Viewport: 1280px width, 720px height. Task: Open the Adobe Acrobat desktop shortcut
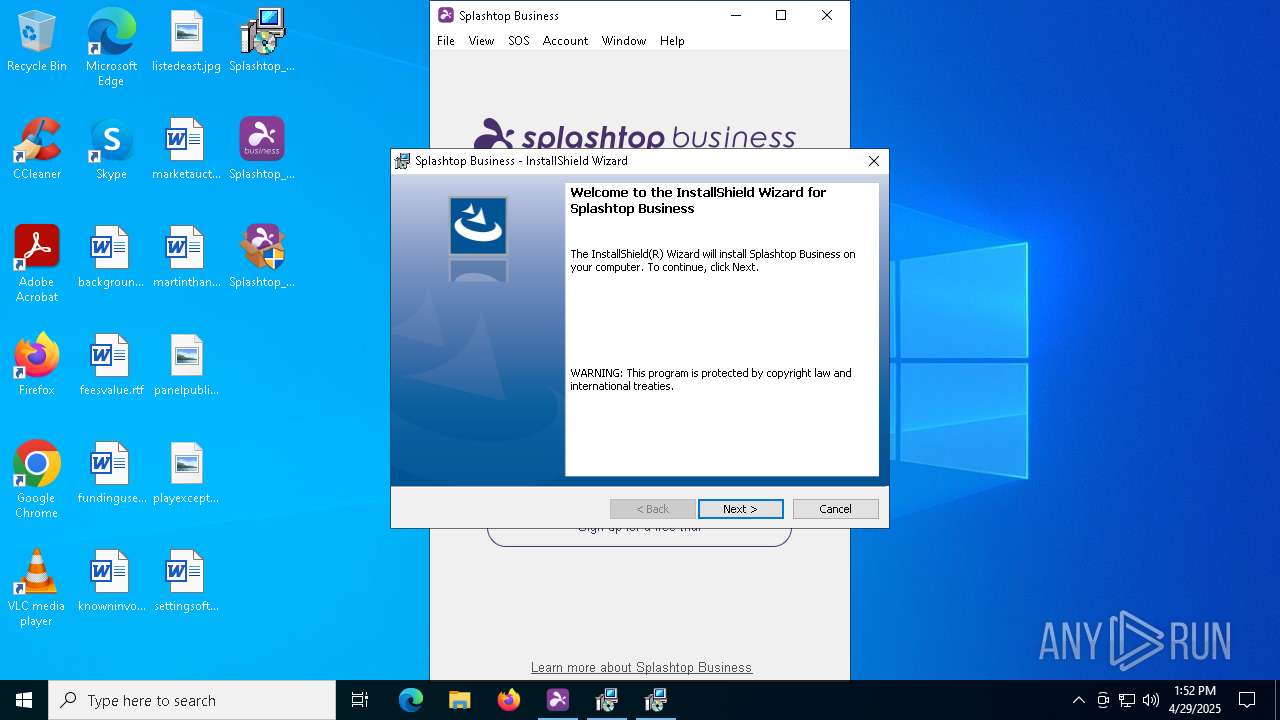pyautogui.click(x=37, y=264)
